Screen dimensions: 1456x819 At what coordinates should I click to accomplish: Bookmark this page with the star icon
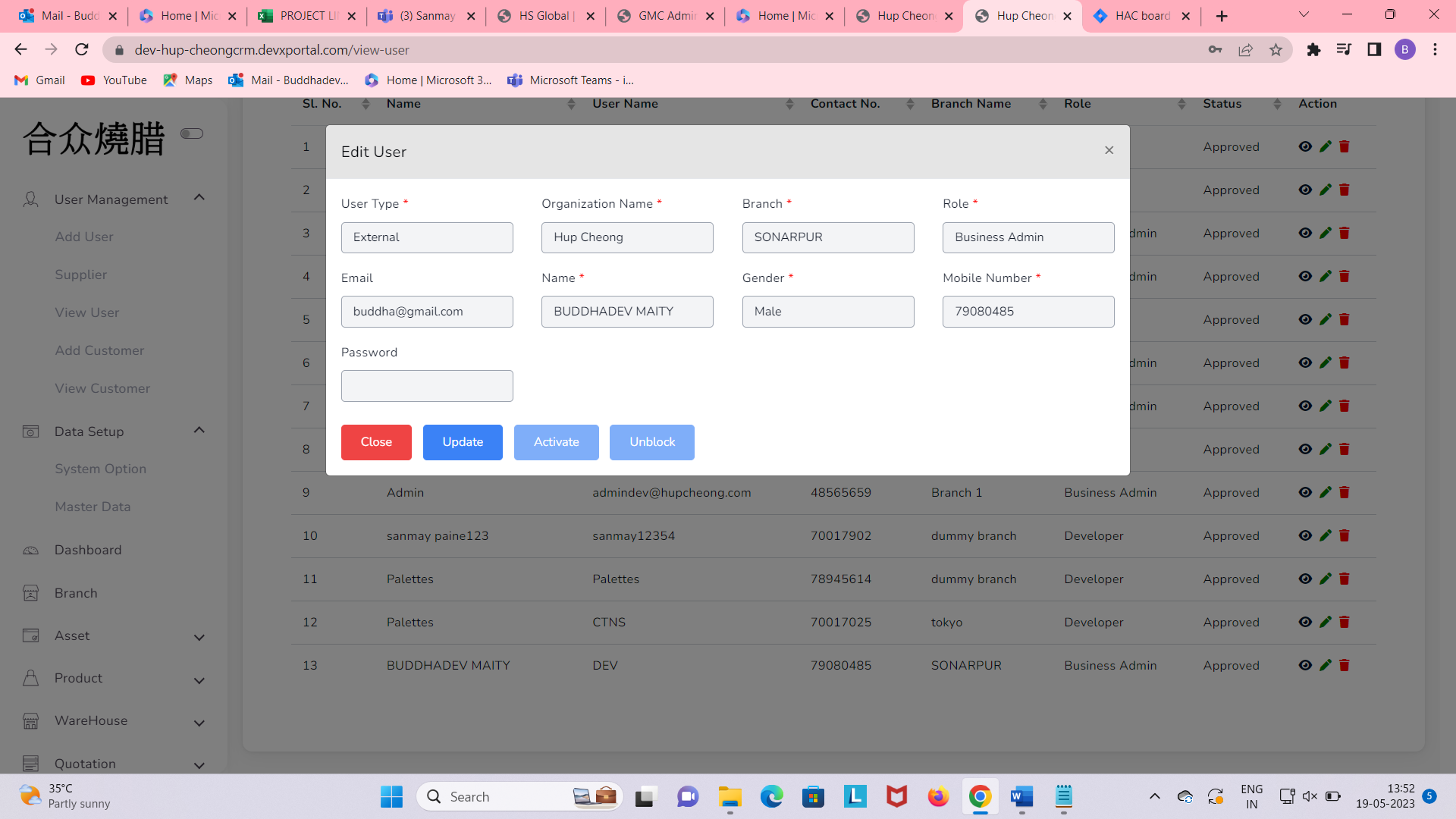[1276, 50]
